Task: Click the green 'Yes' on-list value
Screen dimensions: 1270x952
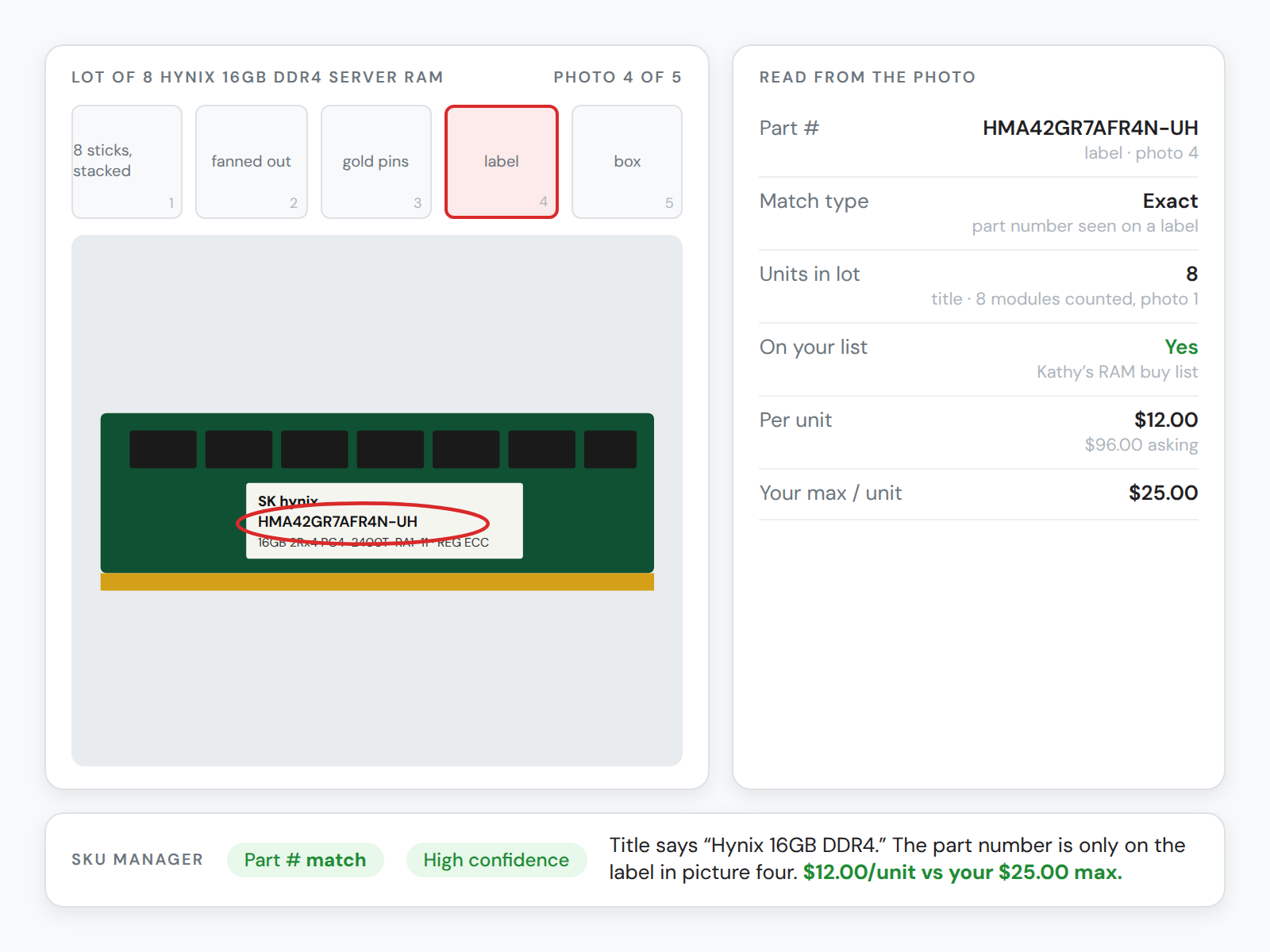Action: click(x=1181, y=347)
